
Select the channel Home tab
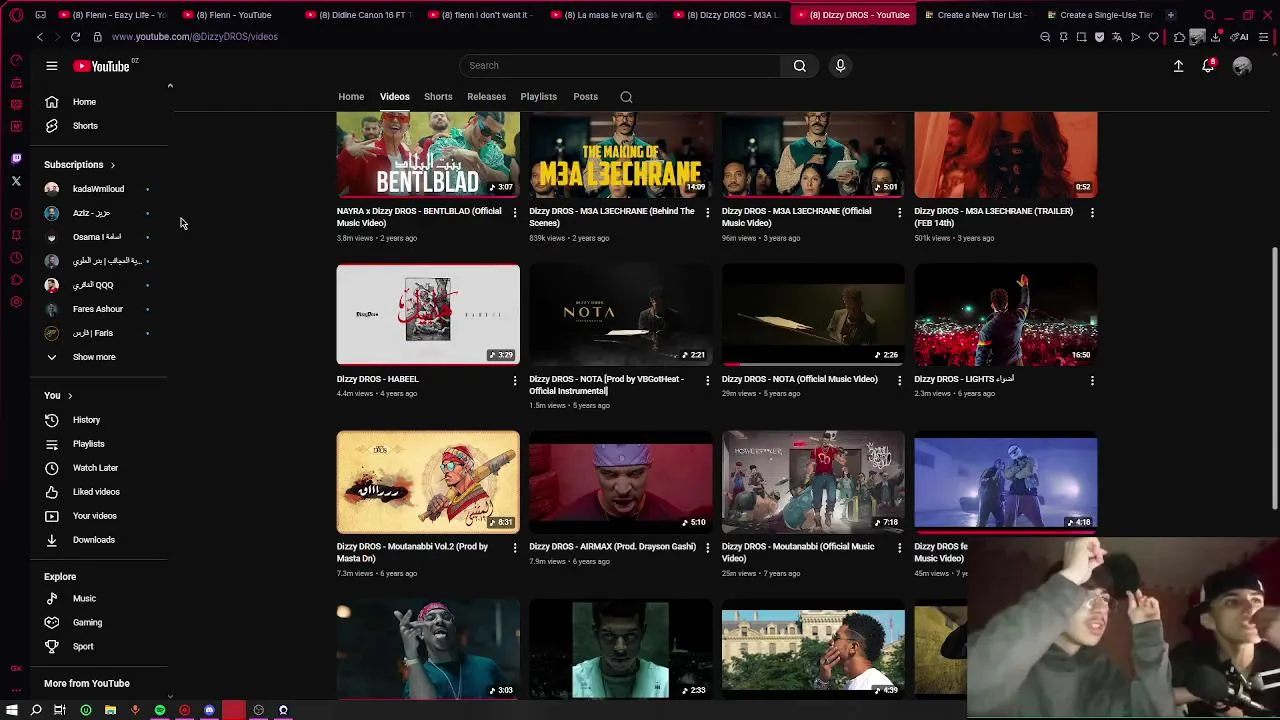(351, 97)
